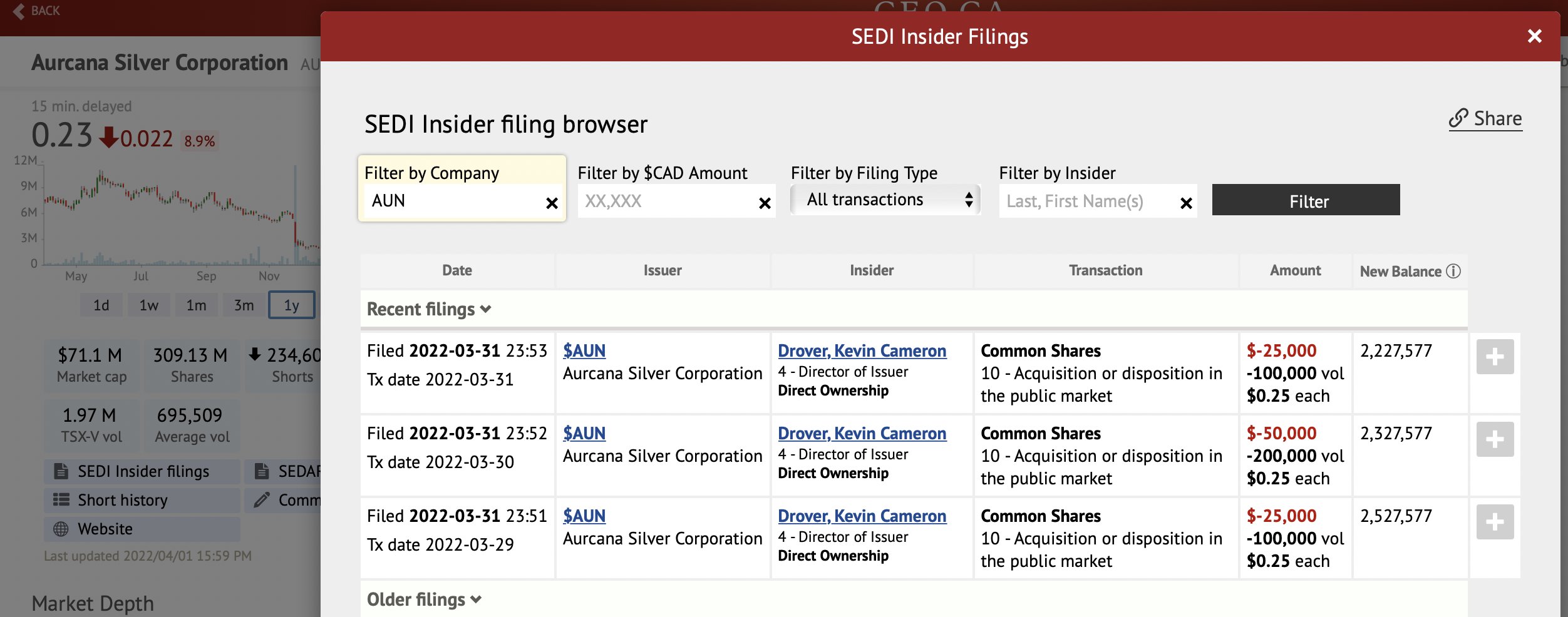The width and height of the screenshot is (1568, 617).
Task: Open Short history in the sidebar
Action: coord(123,500)
